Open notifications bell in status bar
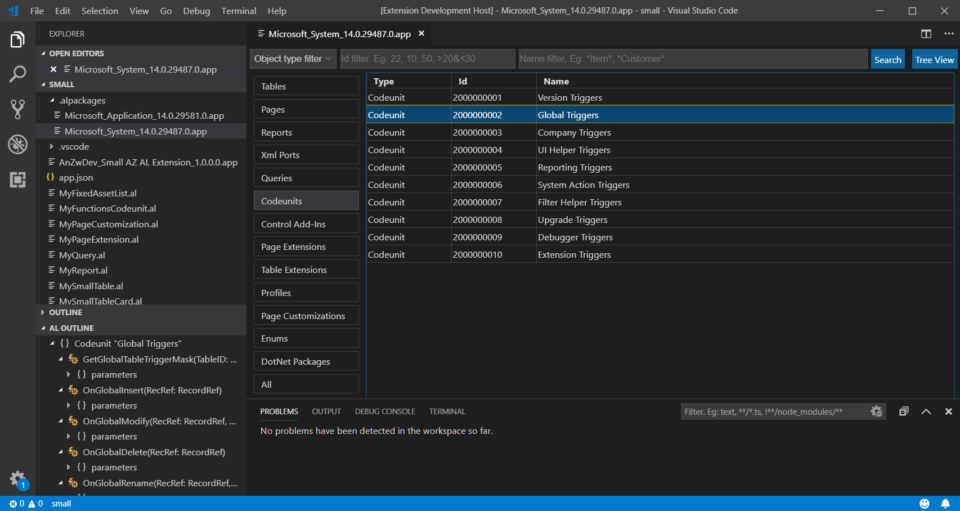 (x=945, y=504)
